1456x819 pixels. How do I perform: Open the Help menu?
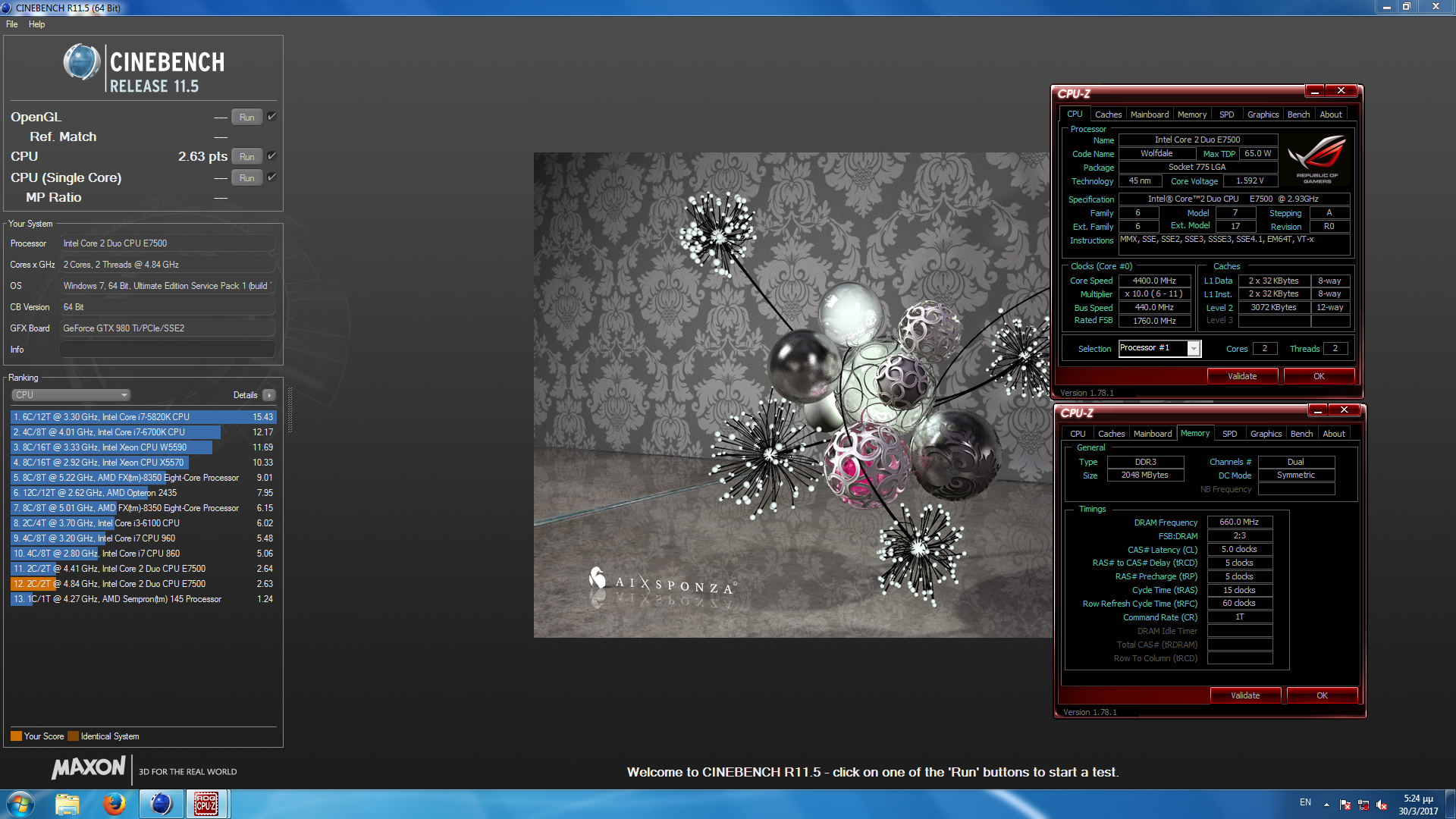[x=36, y=24]
